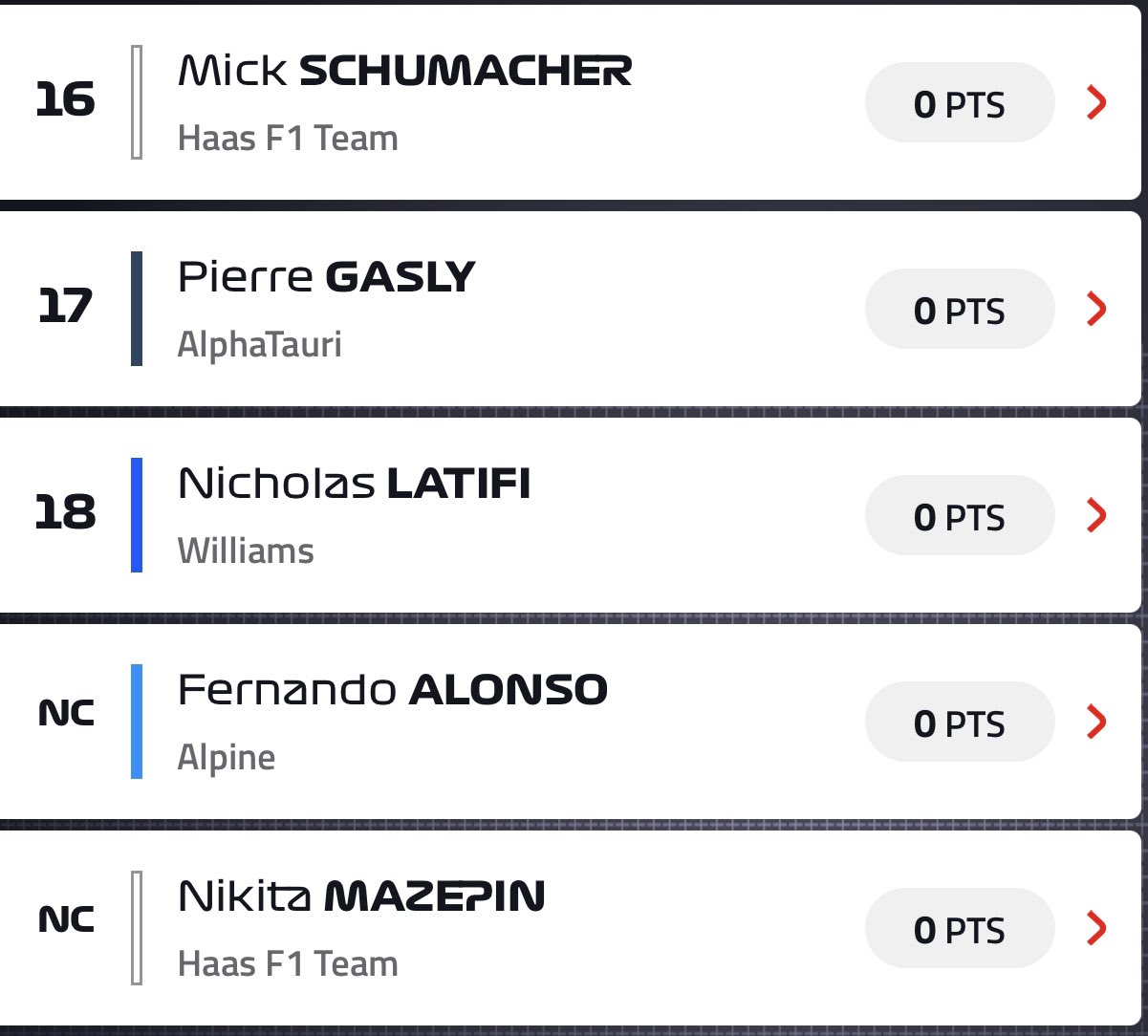Click Alpine light blue team color bar

click(137, 722)
